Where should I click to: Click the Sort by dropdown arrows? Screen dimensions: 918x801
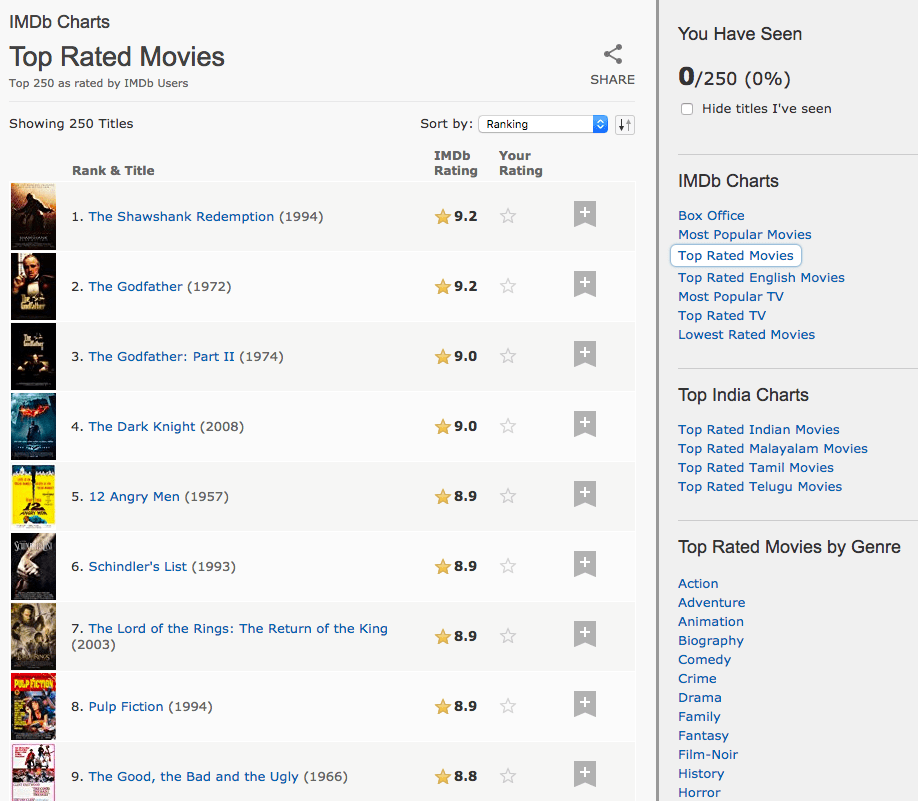tap(600, 124)
